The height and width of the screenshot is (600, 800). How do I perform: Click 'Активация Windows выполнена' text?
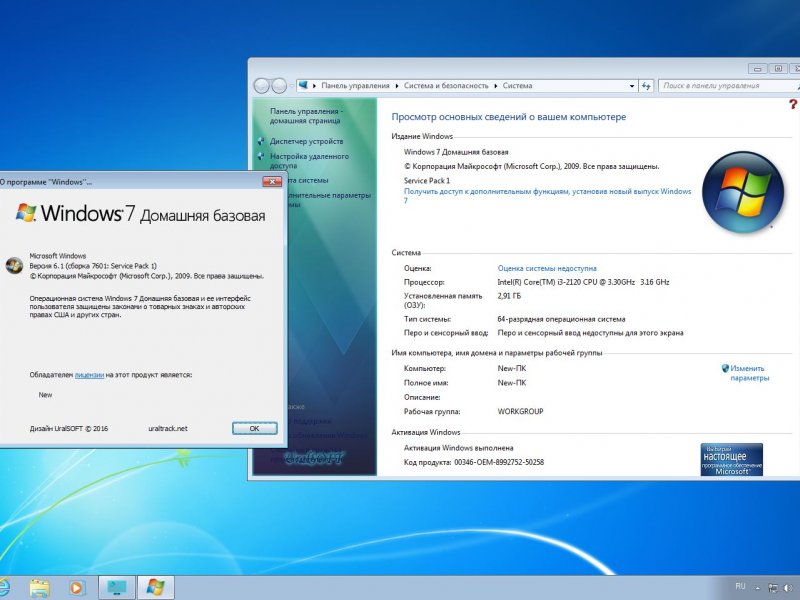click(459, 448)
